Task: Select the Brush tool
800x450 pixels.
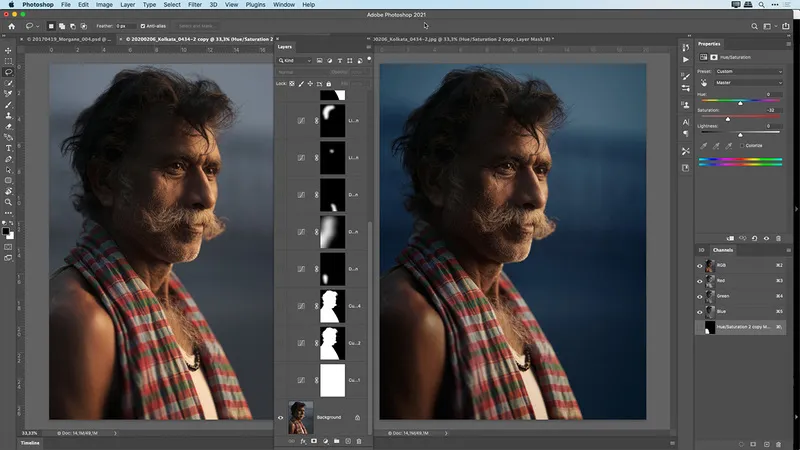Action: coord(8,105)
